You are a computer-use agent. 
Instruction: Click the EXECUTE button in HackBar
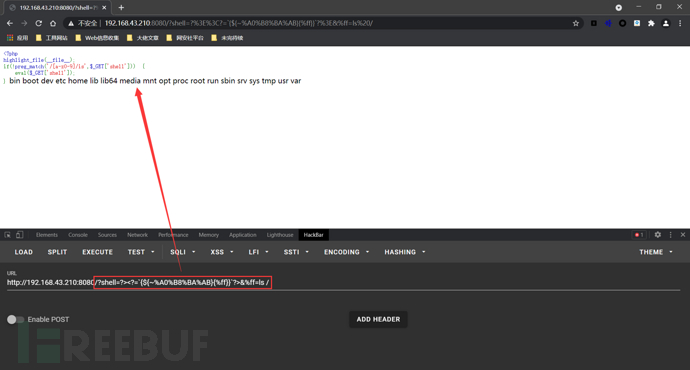97,252
